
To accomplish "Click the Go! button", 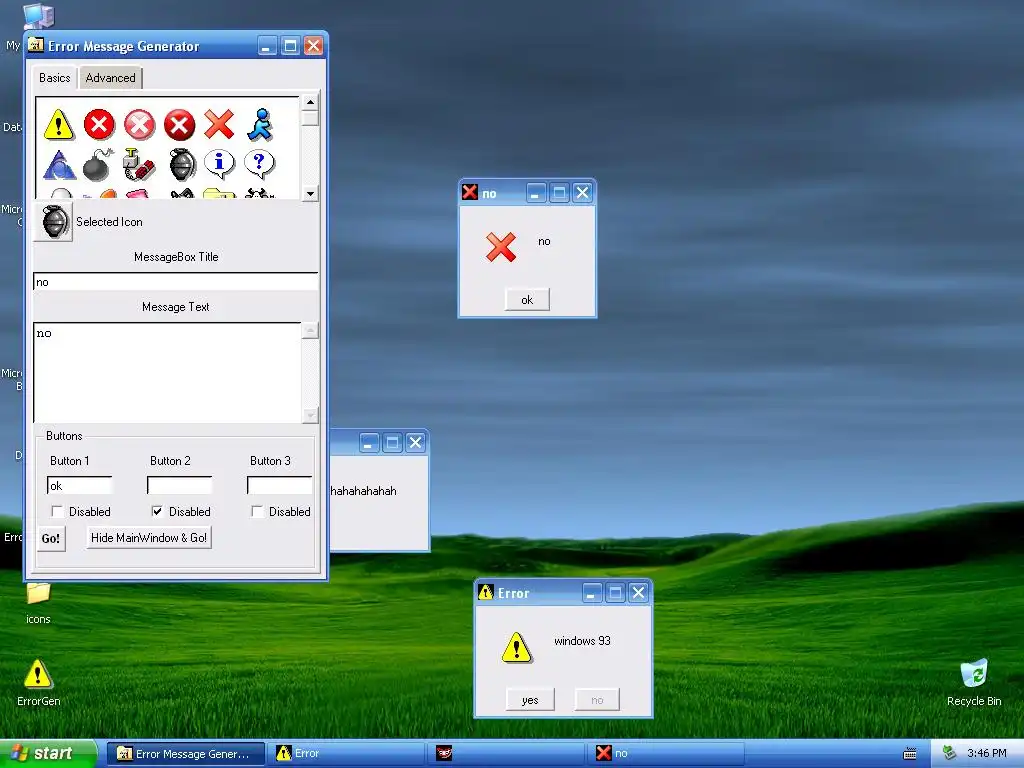I will [51, 539].
